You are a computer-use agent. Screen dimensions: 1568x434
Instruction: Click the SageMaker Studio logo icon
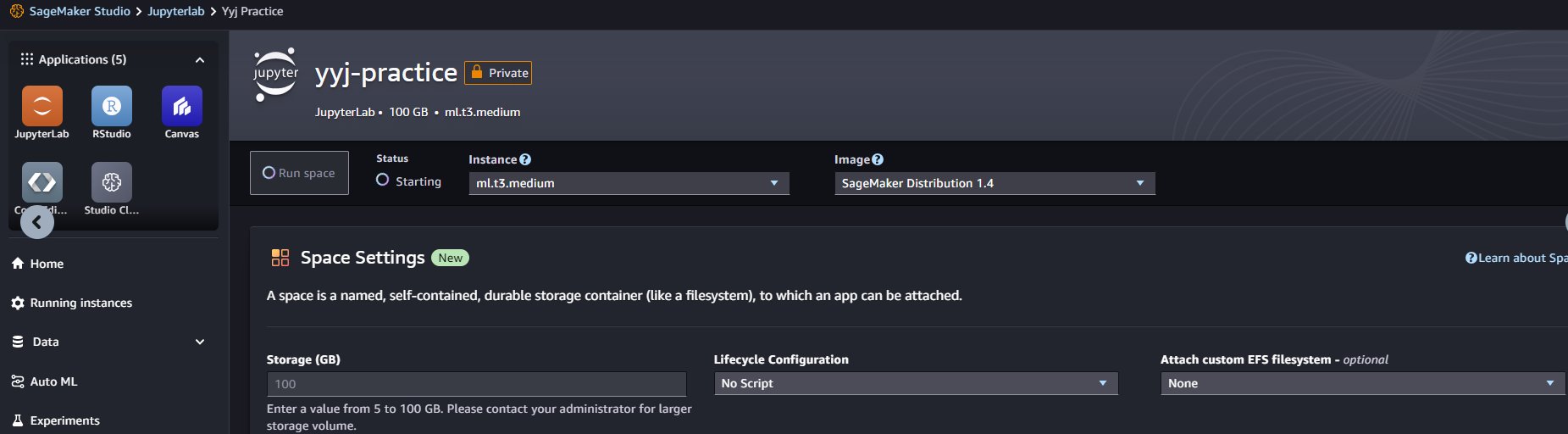coord(17,11)
